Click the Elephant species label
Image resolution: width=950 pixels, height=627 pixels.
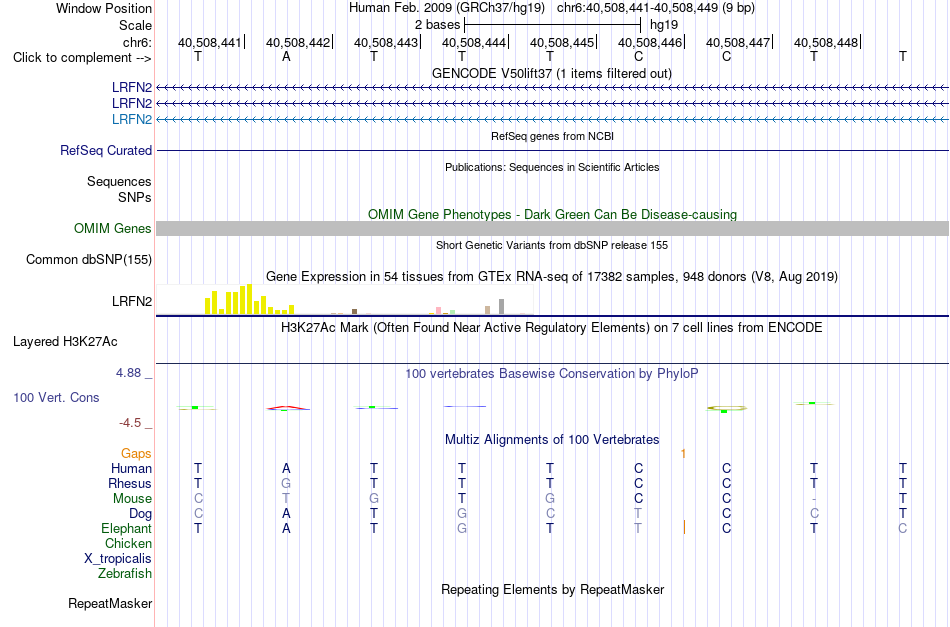(126, 528)
